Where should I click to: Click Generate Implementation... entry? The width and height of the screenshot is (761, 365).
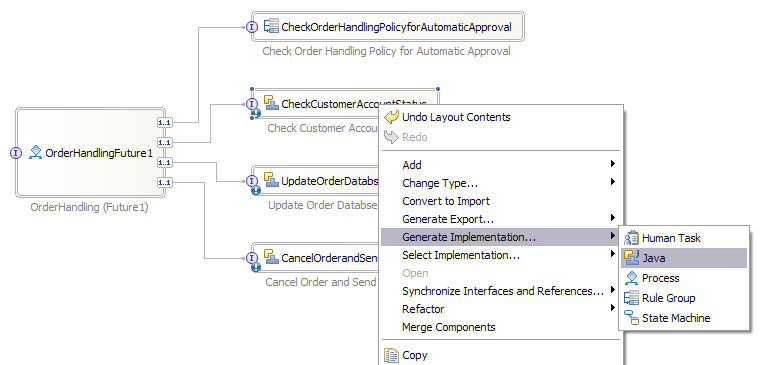click(500, 237)
